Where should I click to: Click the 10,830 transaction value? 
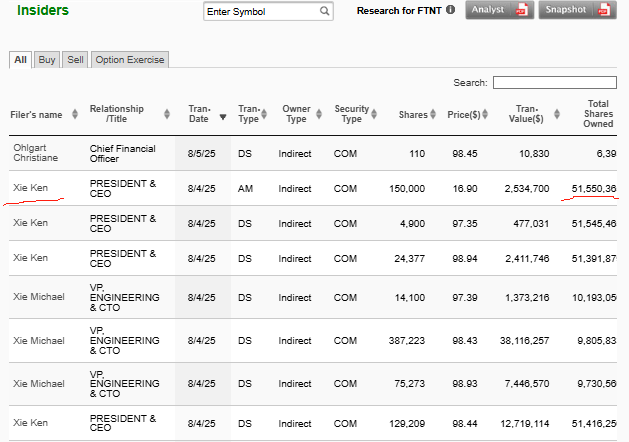pos(534,154)
